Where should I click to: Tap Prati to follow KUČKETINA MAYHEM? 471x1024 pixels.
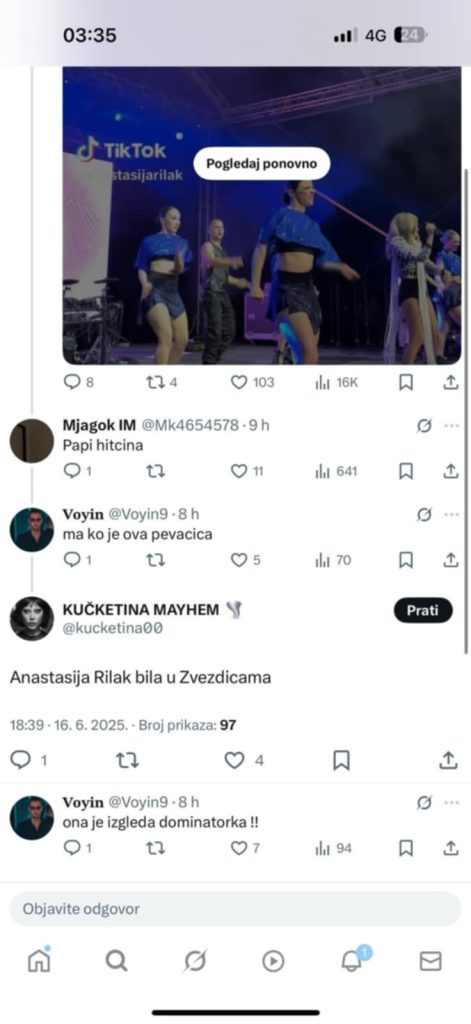tap(423, 611)
